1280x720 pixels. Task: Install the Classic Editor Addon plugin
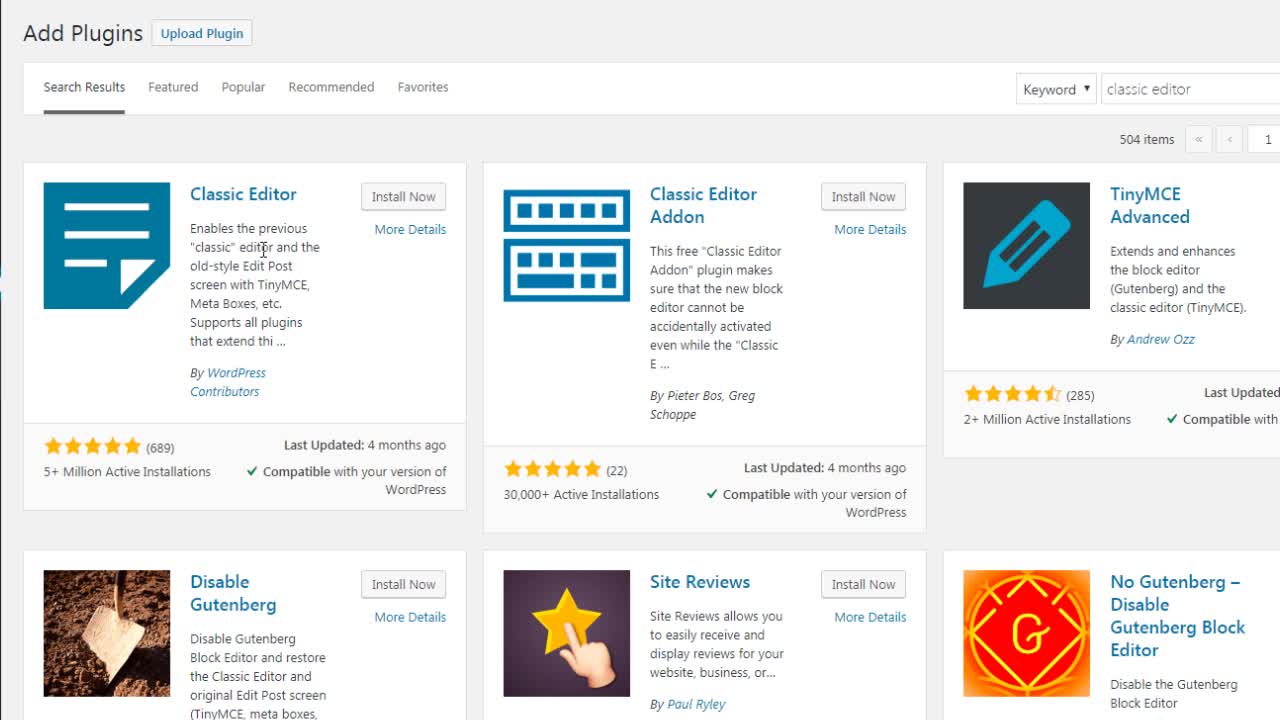(x=864, y=197)
